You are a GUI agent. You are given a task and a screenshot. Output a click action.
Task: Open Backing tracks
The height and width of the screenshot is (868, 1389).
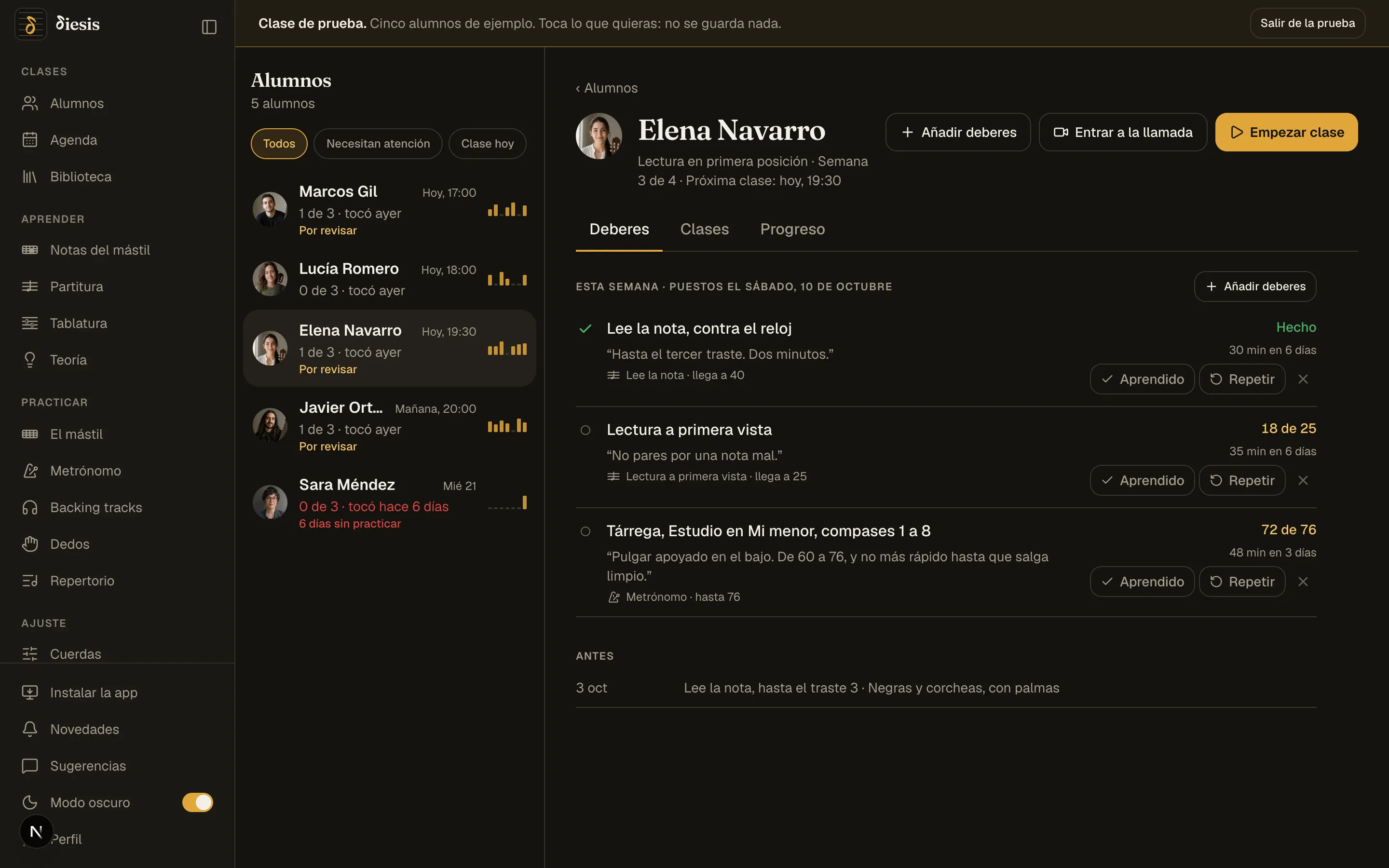point(117,507)
